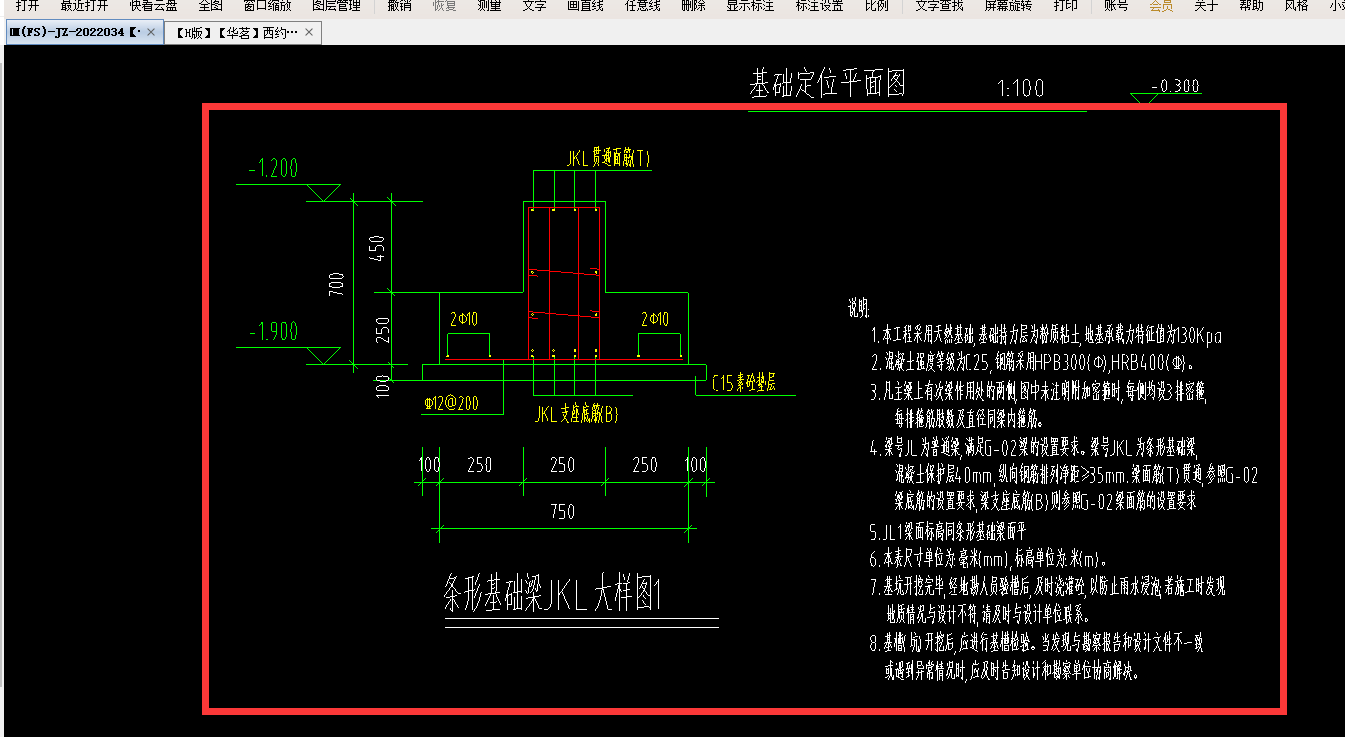
Task: Click note 3 about 凡主梁上有次梁
Action: tap(1038, 404)
